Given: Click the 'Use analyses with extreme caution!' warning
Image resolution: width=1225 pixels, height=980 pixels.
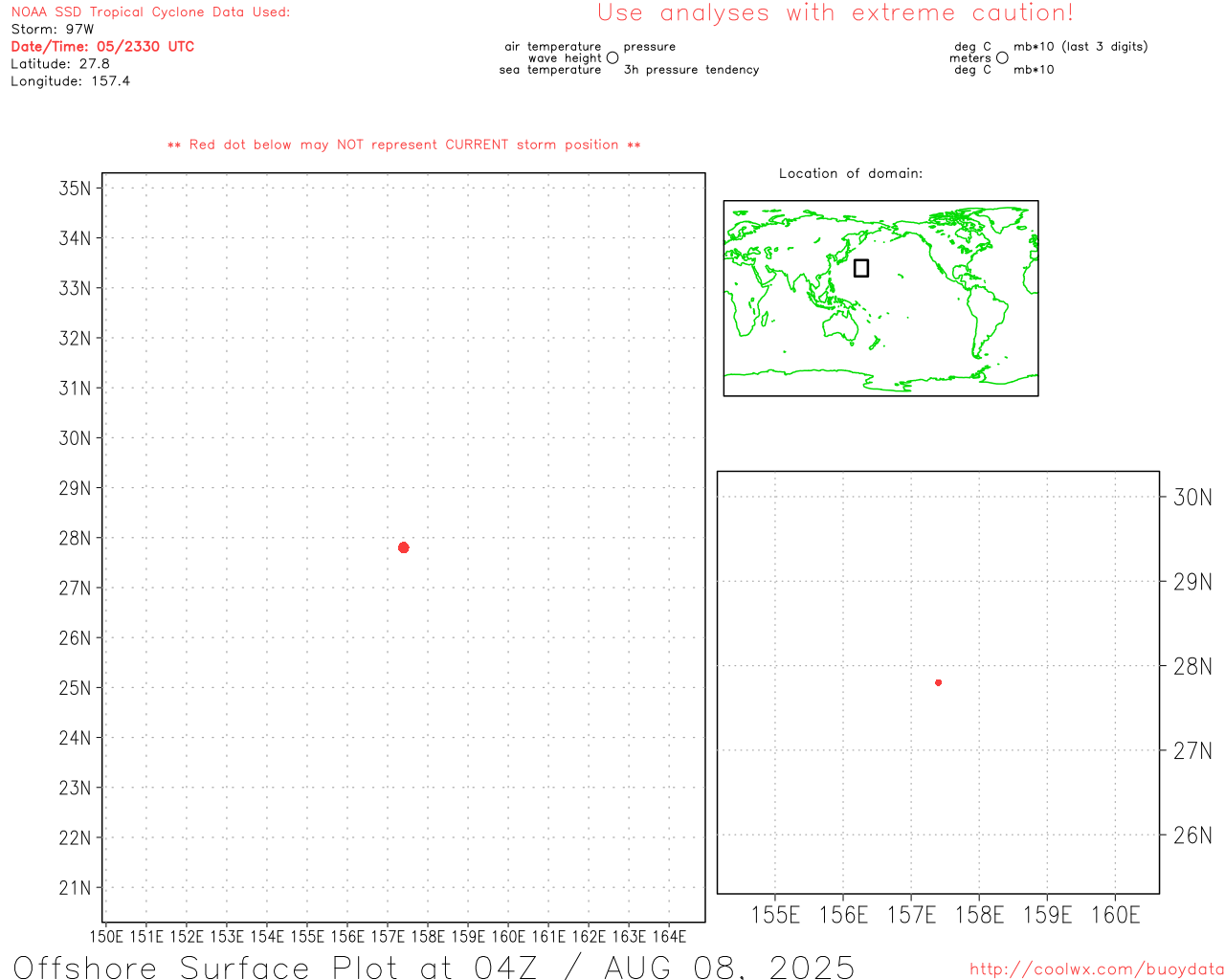Looking at the screenshot, I should pos(835,12).
